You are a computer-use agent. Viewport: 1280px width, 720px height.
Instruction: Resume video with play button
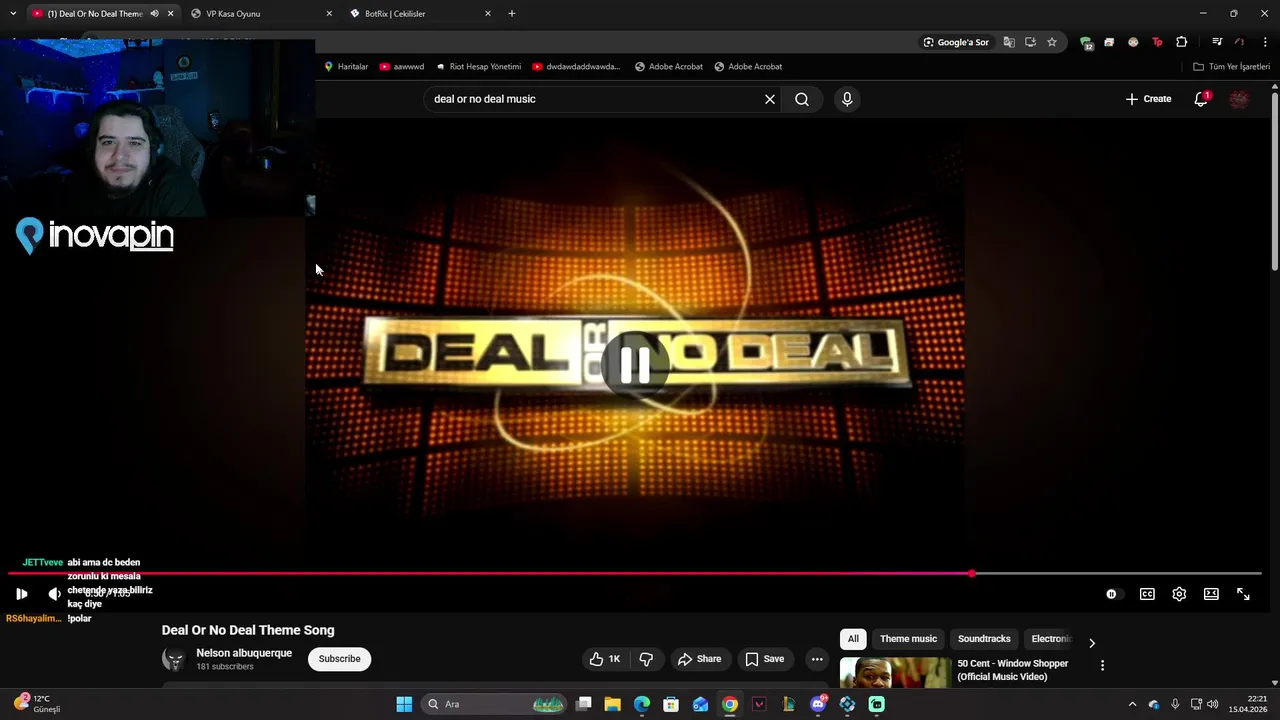click(x=21, y=594)
